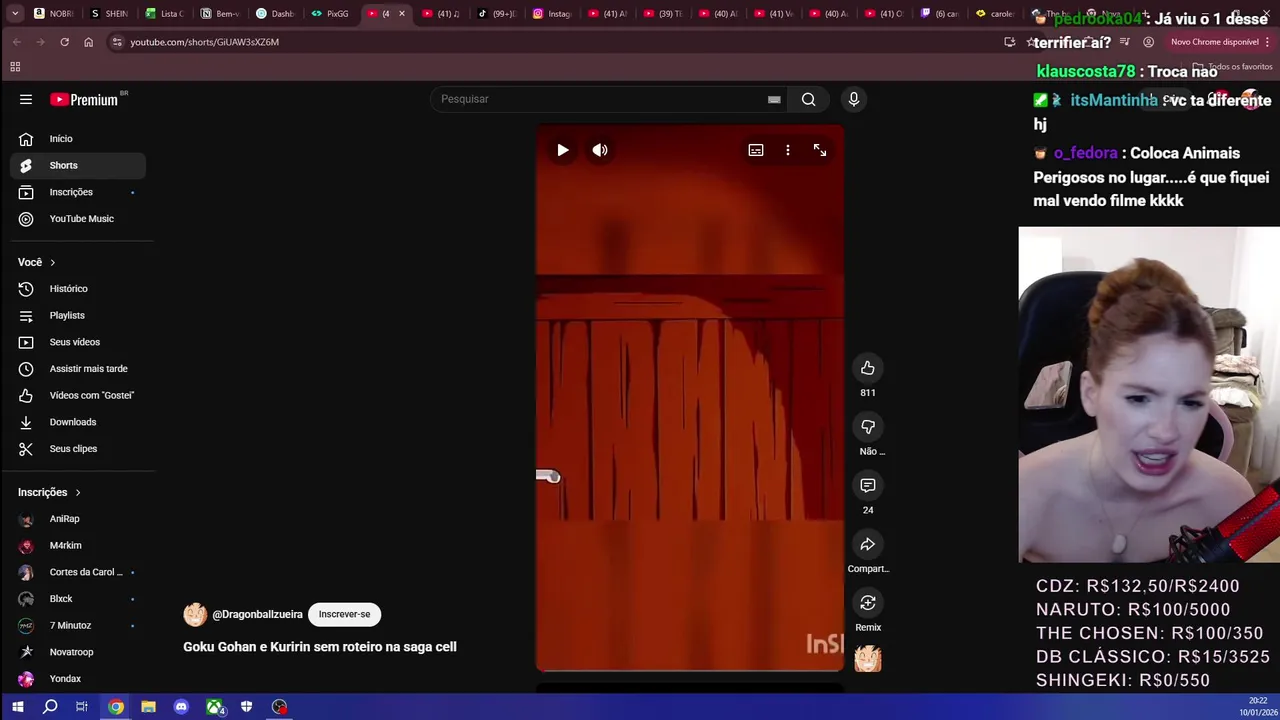
Task: Click the Inscrever-se subscribe button
Action: point(344,614)
